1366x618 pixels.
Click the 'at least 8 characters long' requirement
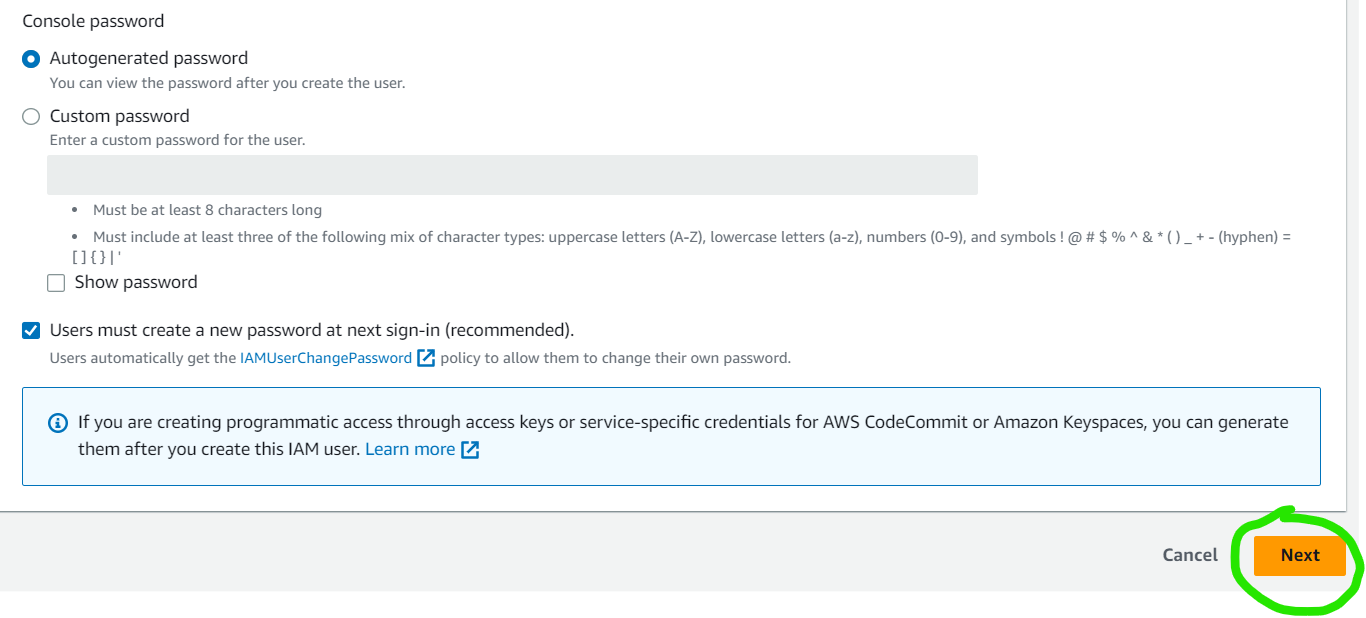(x=207, y=210)
